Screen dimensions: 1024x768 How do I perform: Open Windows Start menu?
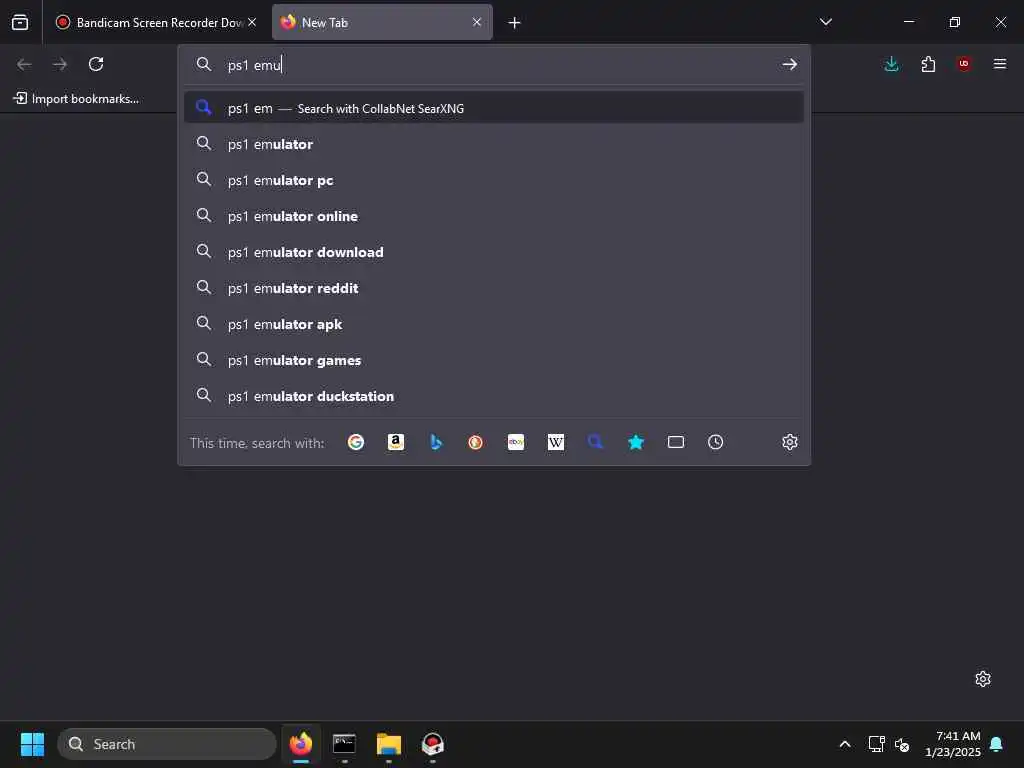coord(32,744)
